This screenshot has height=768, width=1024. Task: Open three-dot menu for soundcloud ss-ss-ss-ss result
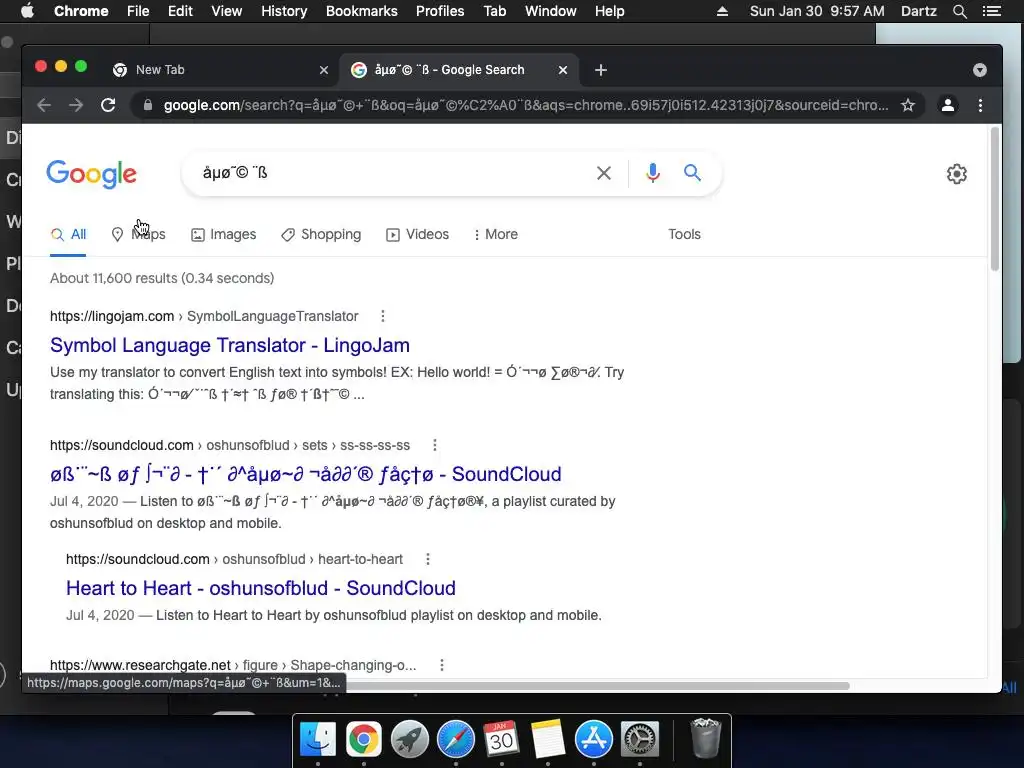[x=435, y=445]
